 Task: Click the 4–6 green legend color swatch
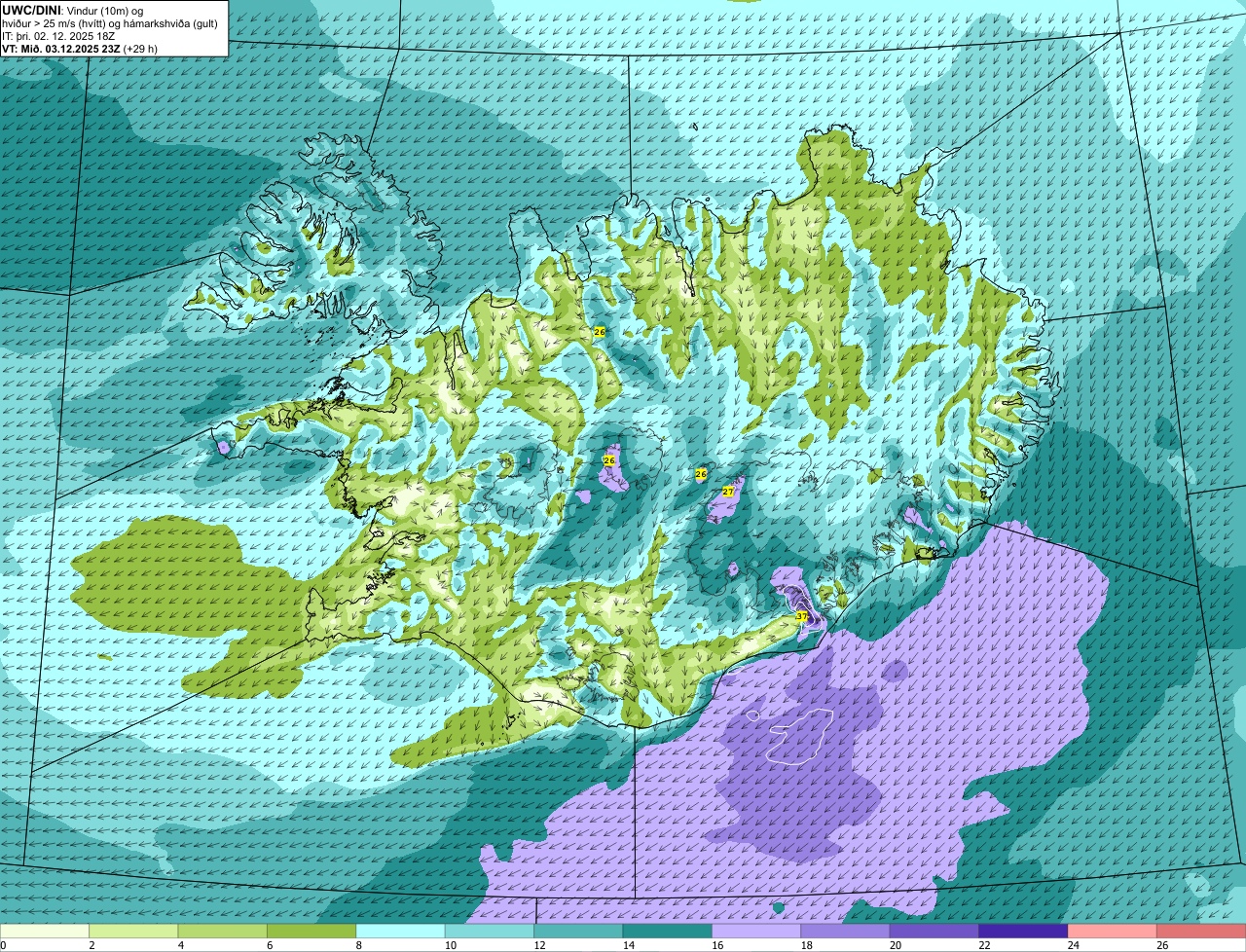coord(223,932)
